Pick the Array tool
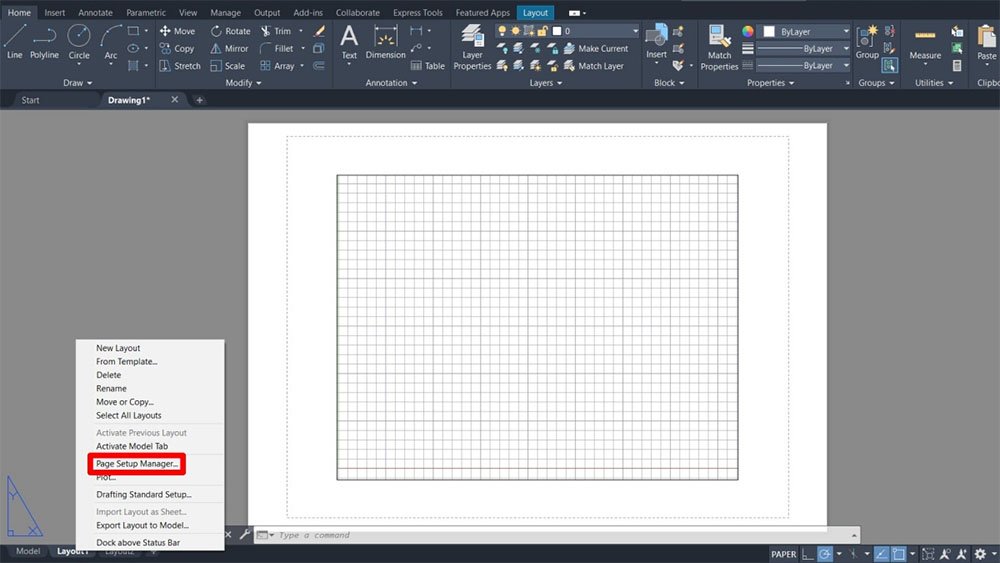The image size is (1000, 563). click(x=277, y=66)
